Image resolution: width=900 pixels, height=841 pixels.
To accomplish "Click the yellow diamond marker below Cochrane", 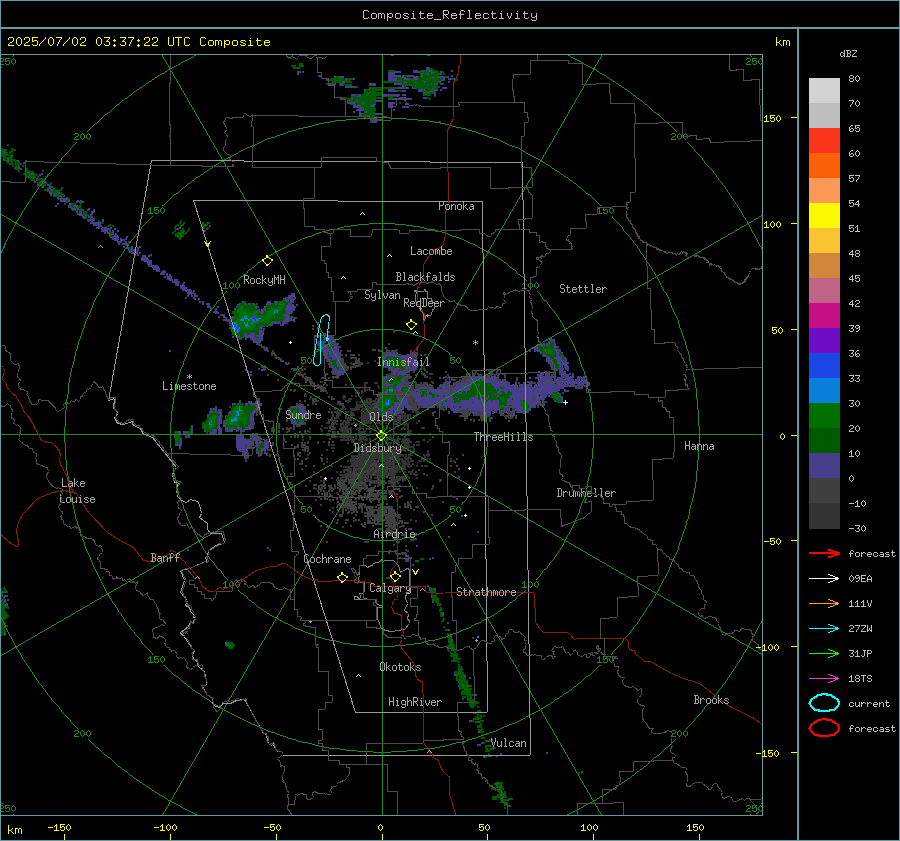I will [342, 578].
